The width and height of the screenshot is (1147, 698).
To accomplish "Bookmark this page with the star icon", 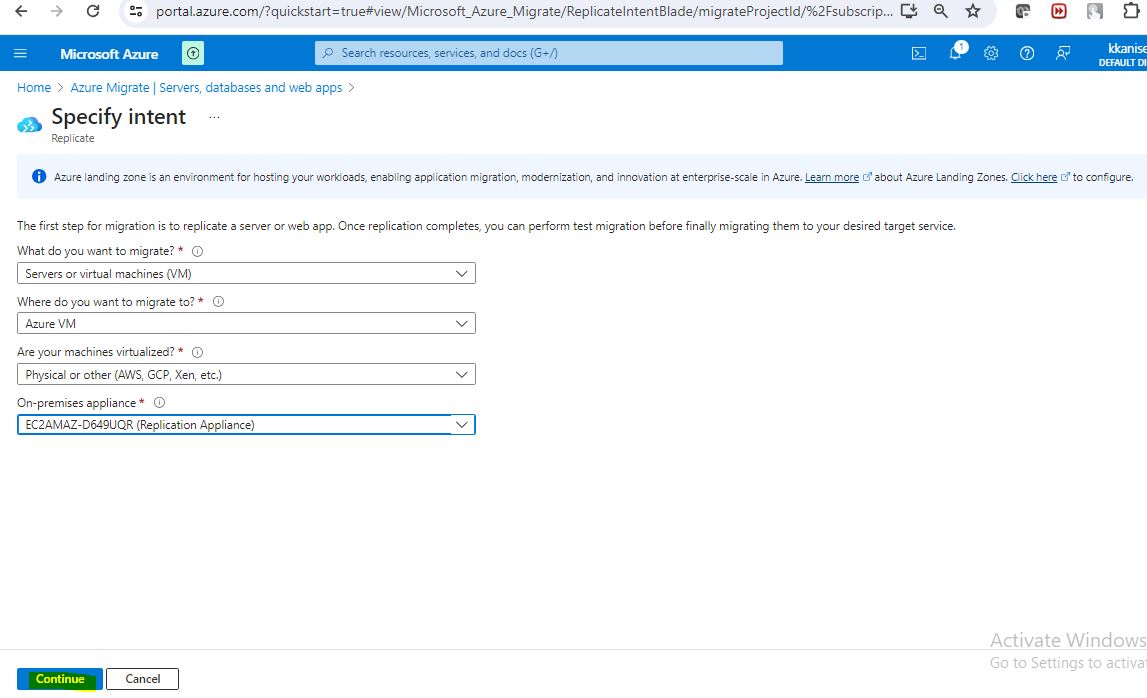I will [973, 11].
